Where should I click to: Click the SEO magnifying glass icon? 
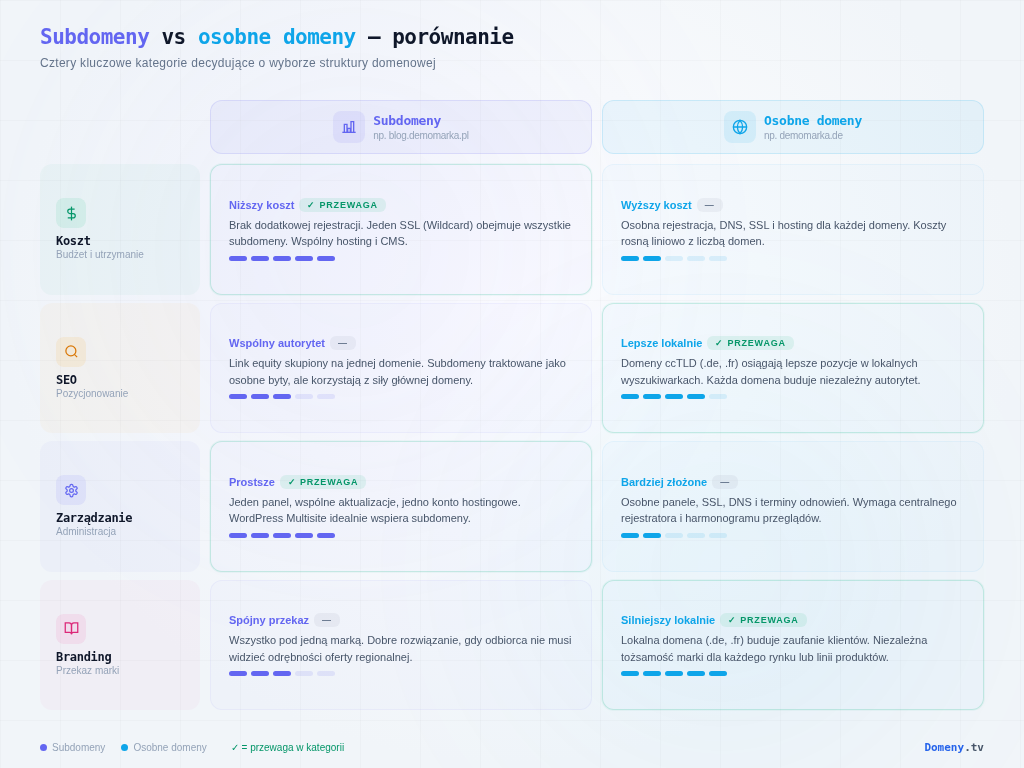71,352
